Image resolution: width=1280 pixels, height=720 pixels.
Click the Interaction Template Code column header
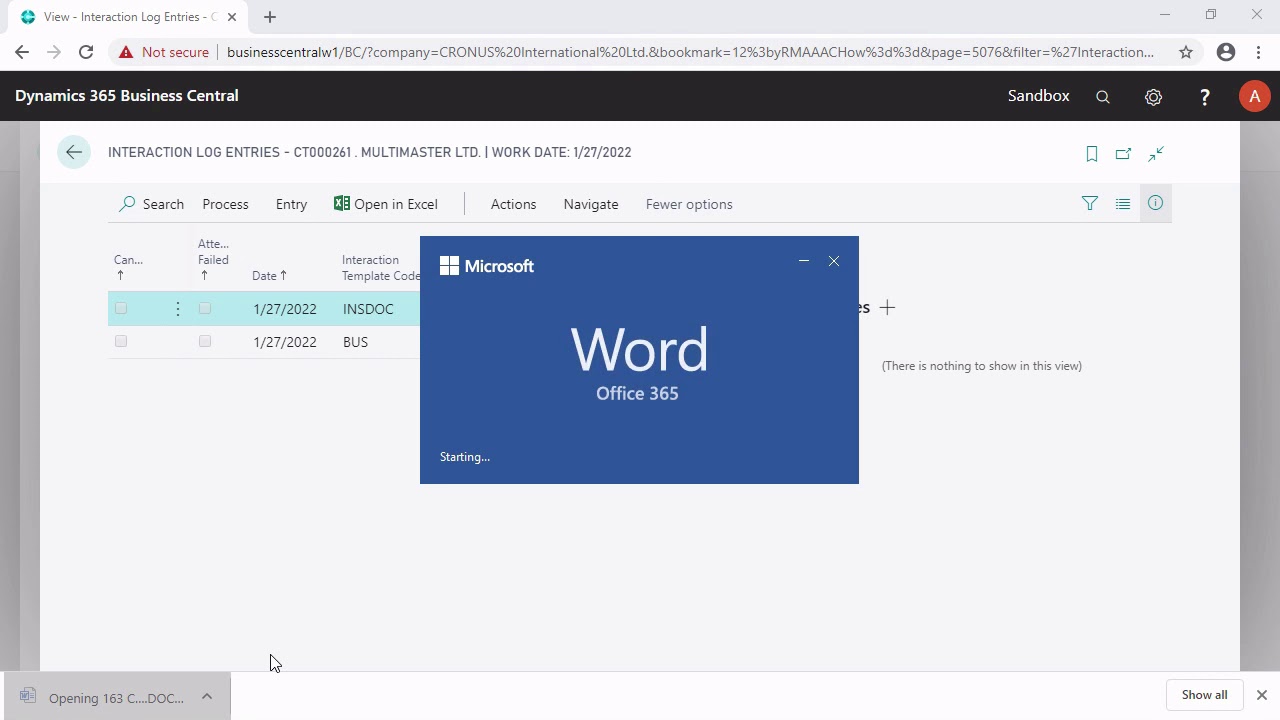[x=380, y=268]
